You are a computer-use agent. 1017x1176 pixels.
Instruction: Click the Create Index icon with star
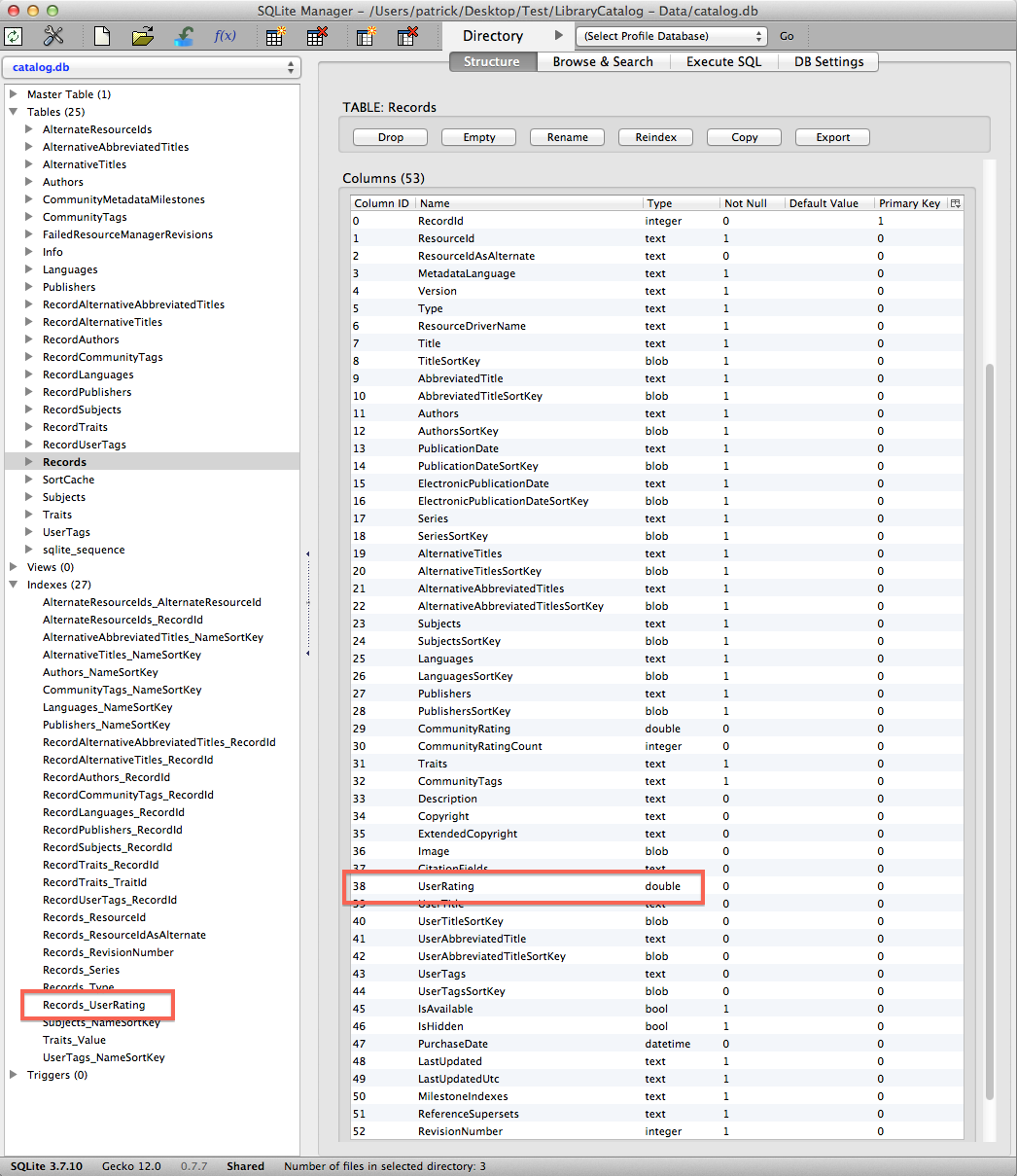366,37
